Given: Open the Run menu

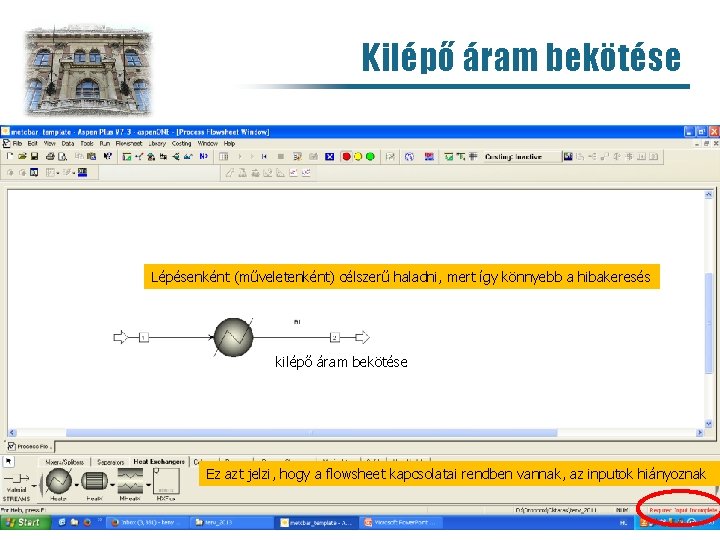Looking at the screenshot, I should 105,144.
